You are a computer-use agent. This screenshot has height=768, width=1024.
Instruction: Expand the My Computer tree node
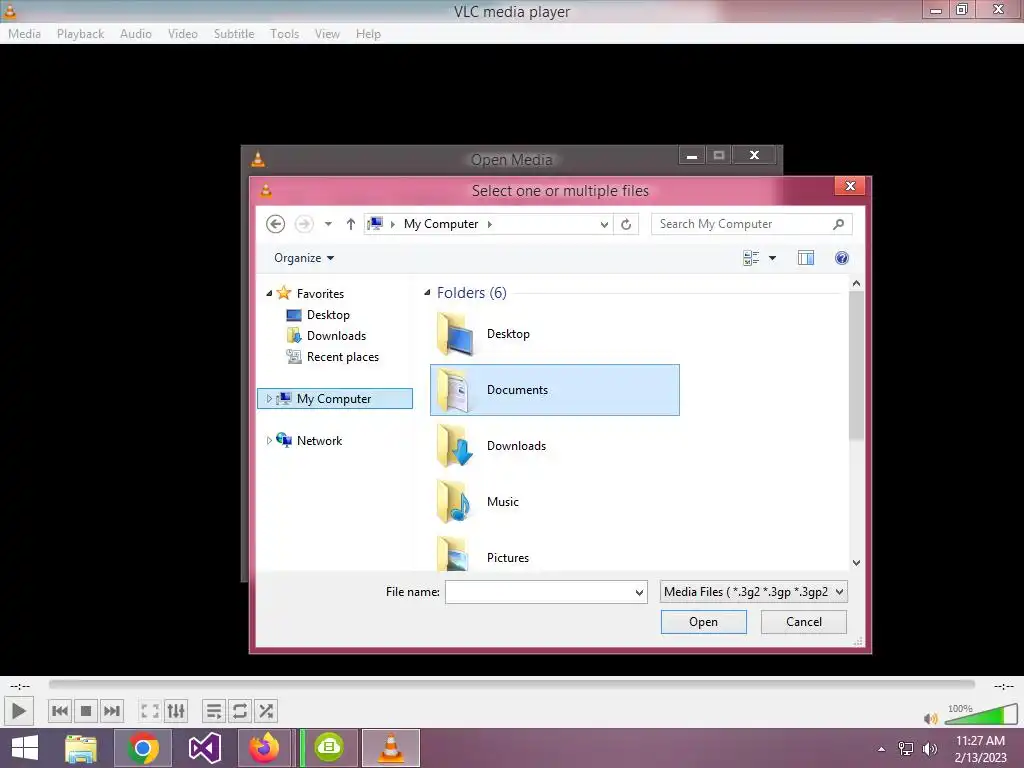[x=268, y=398]
